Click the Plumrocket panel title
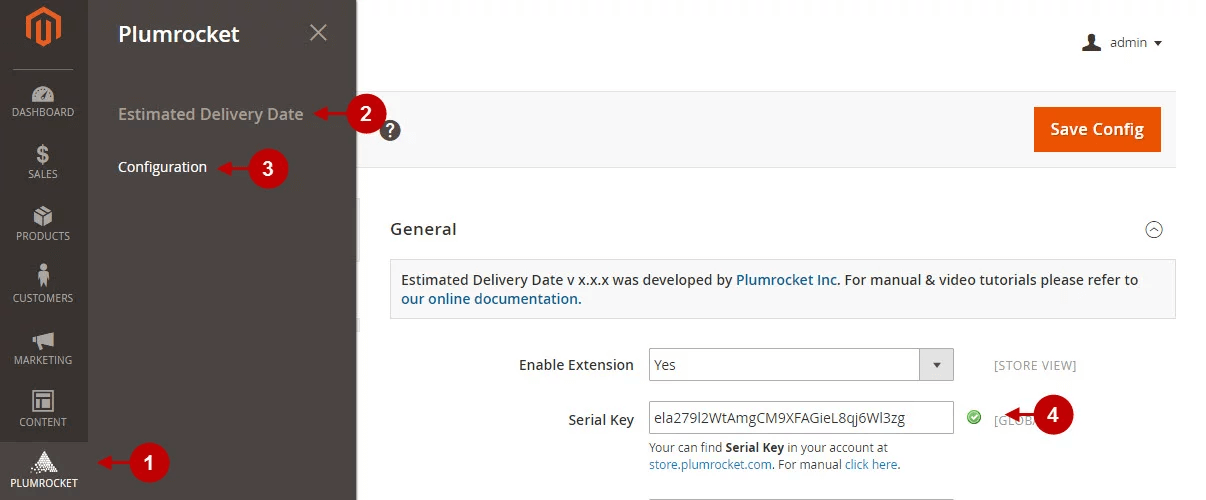The width and height of the screenshot is (1206, 500). pos(179,34)
